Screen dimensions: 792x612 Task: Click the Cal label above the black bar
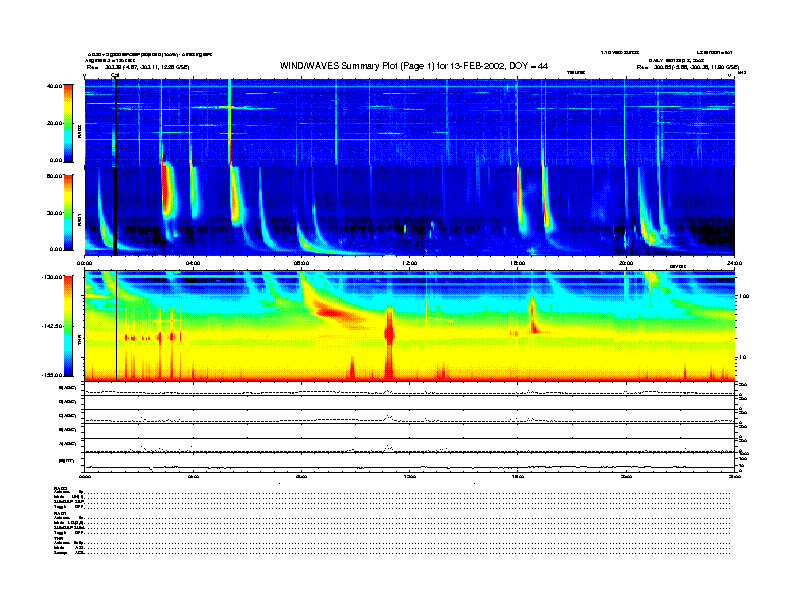(115, 75)
